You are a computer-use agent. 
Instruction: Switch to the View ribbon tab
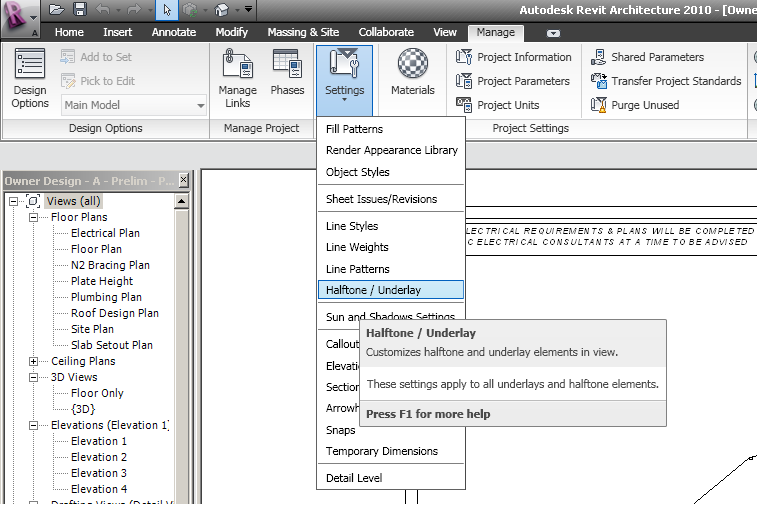445,32
